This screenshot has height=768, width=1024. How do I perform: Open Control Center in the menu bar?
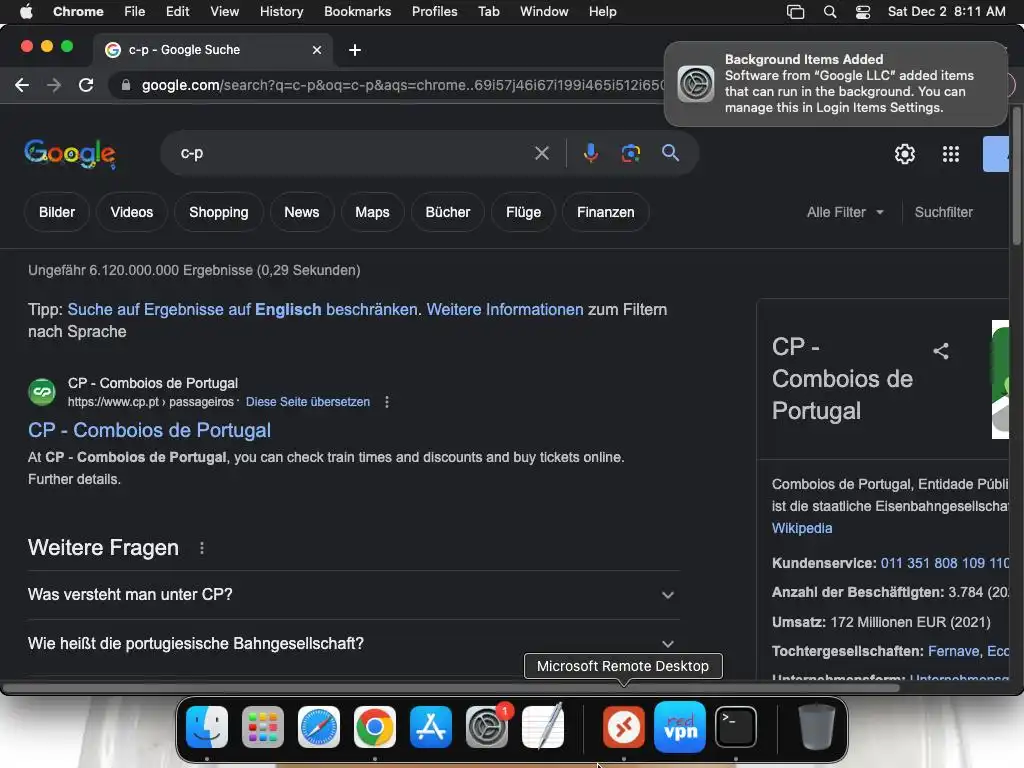863,12
